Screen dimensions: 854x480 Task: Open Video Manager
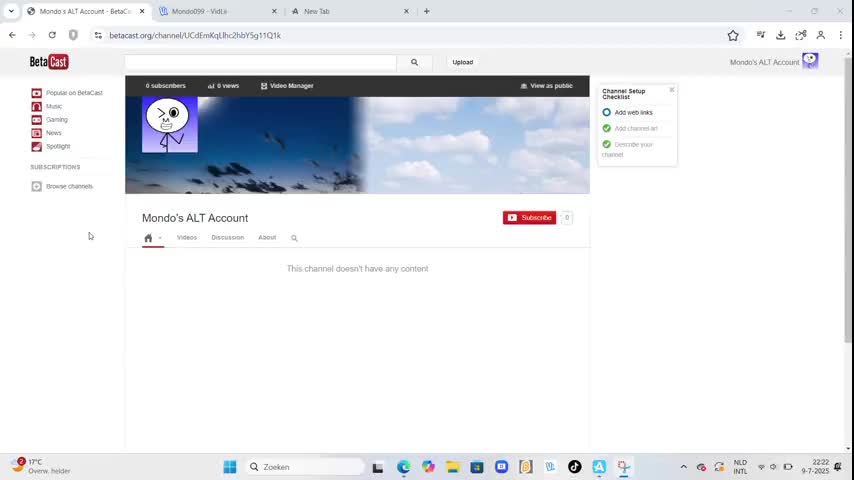tap(287, 86)
